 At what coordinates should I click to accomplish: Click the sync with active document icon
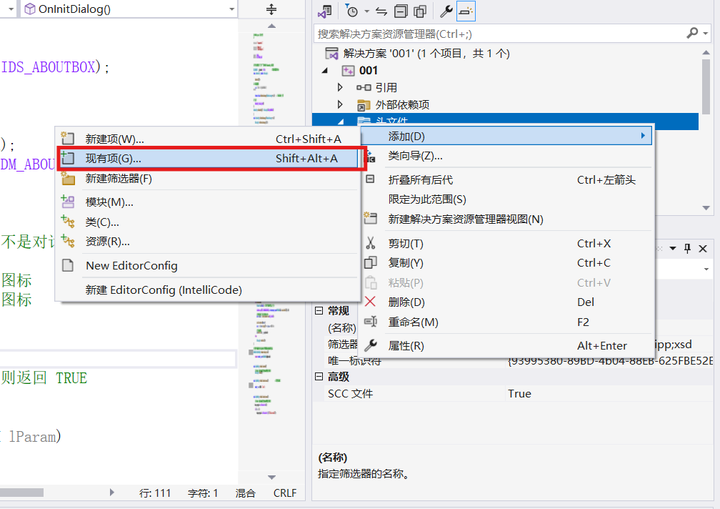click(x=382, y=11)
